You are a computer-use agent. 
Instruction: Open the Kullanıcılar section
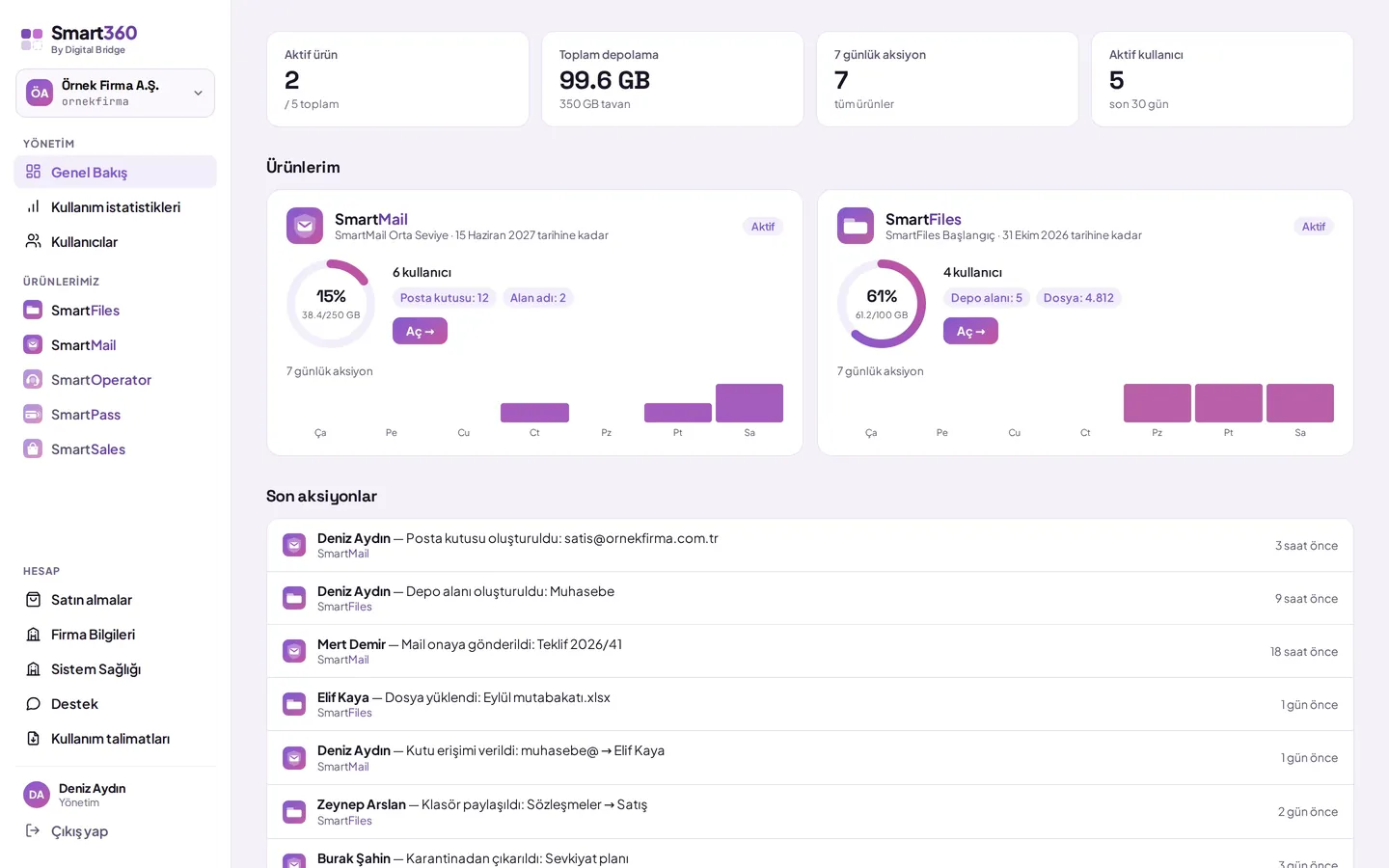click(115, 241)
